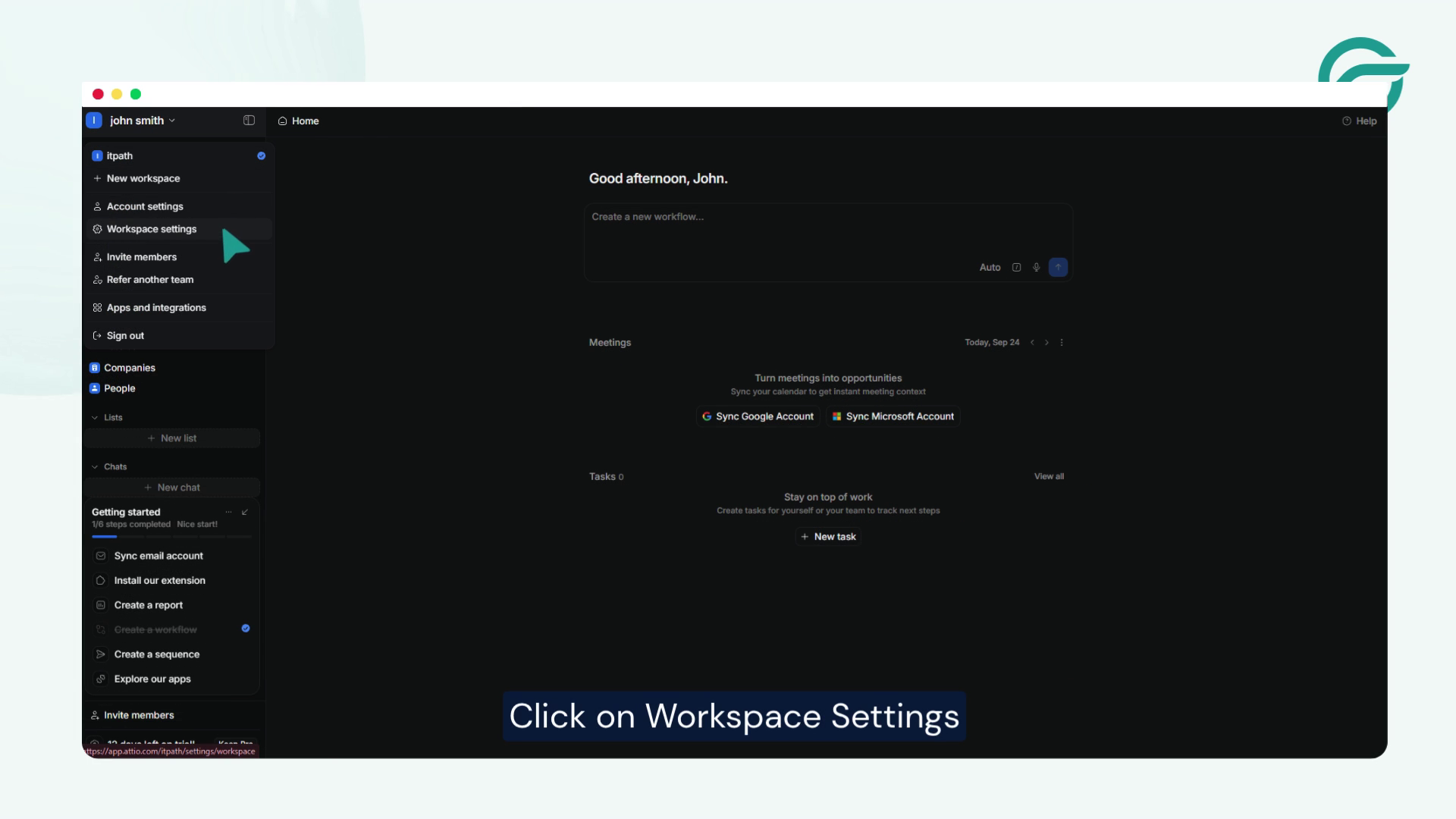This screenshot has width=1456, height=819.
Task: Open Install our extension step
Action: pyautogui.click(x=172, y=581)
